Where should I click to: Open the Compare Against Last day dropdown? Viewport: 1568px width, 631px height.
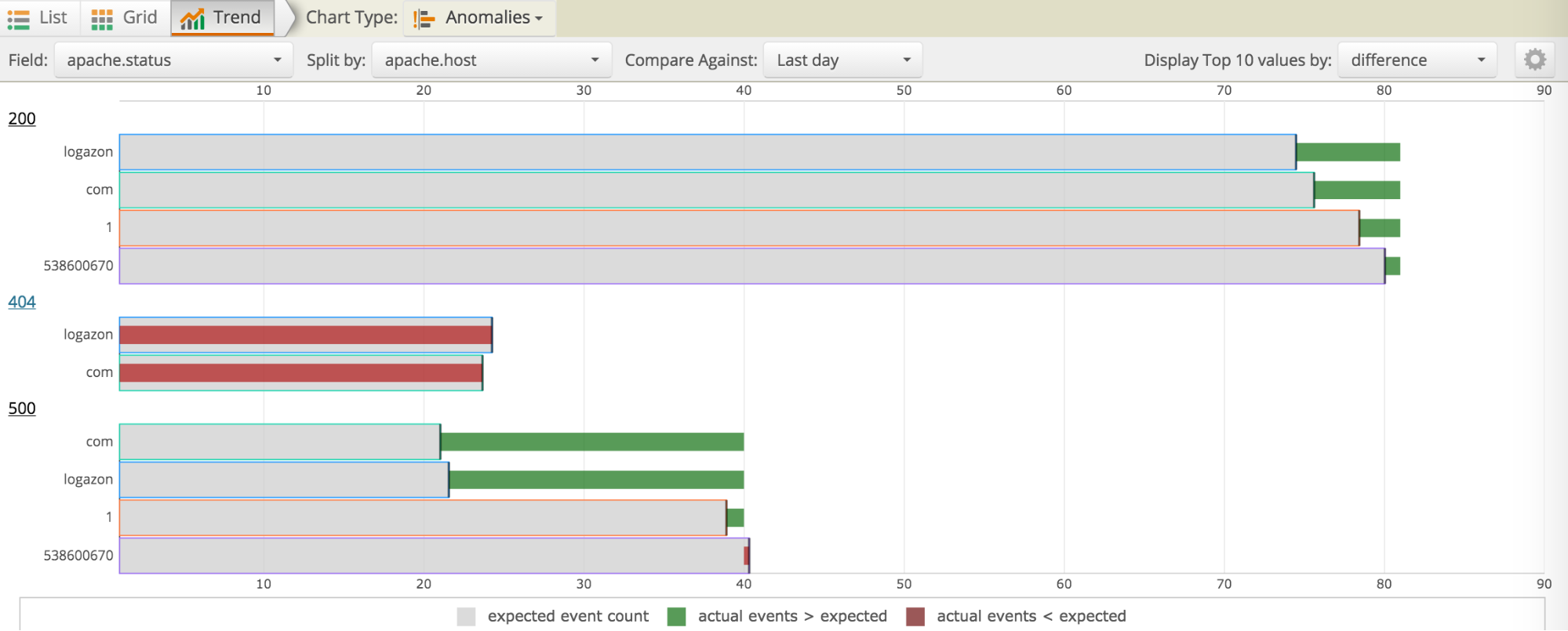842,60
